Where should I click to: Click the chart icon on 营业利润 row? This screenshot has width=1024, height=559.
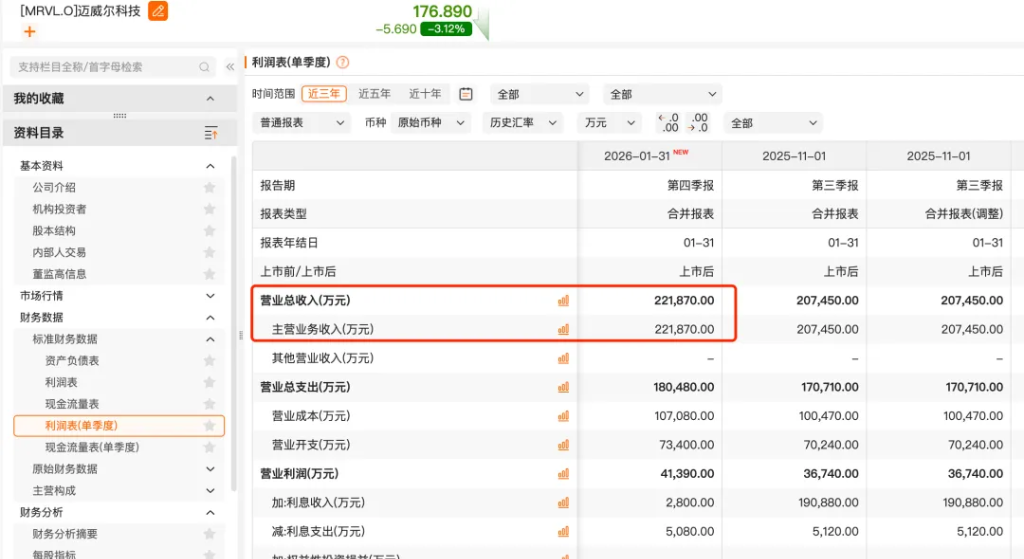tap(563, 473)
